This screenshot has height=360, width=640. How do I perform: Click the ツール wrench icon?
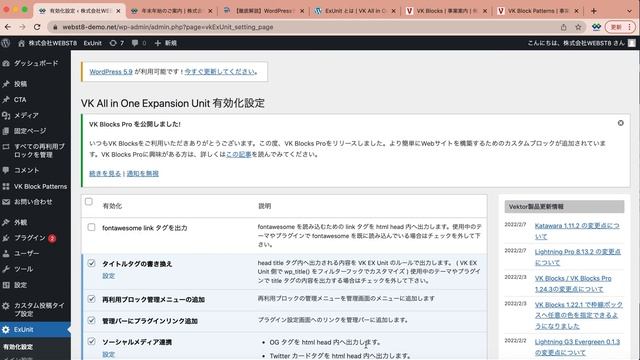click(x=6, y=269)
